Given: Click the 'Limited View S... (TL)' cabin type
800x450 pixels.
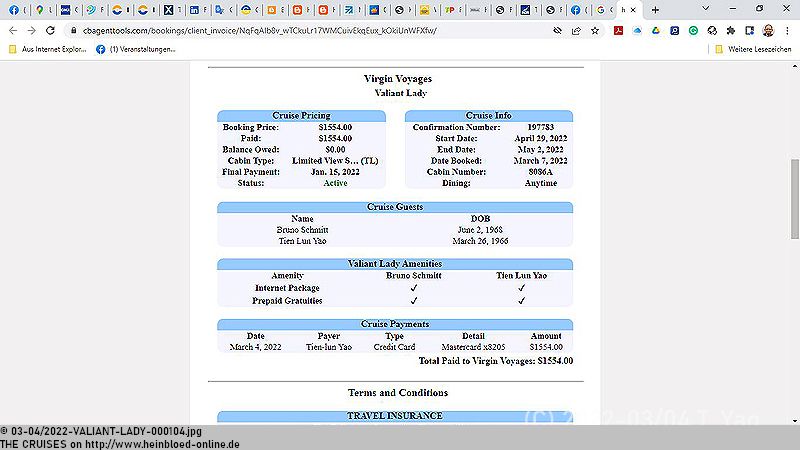Looking at the screenshot, I should (335, 161).
